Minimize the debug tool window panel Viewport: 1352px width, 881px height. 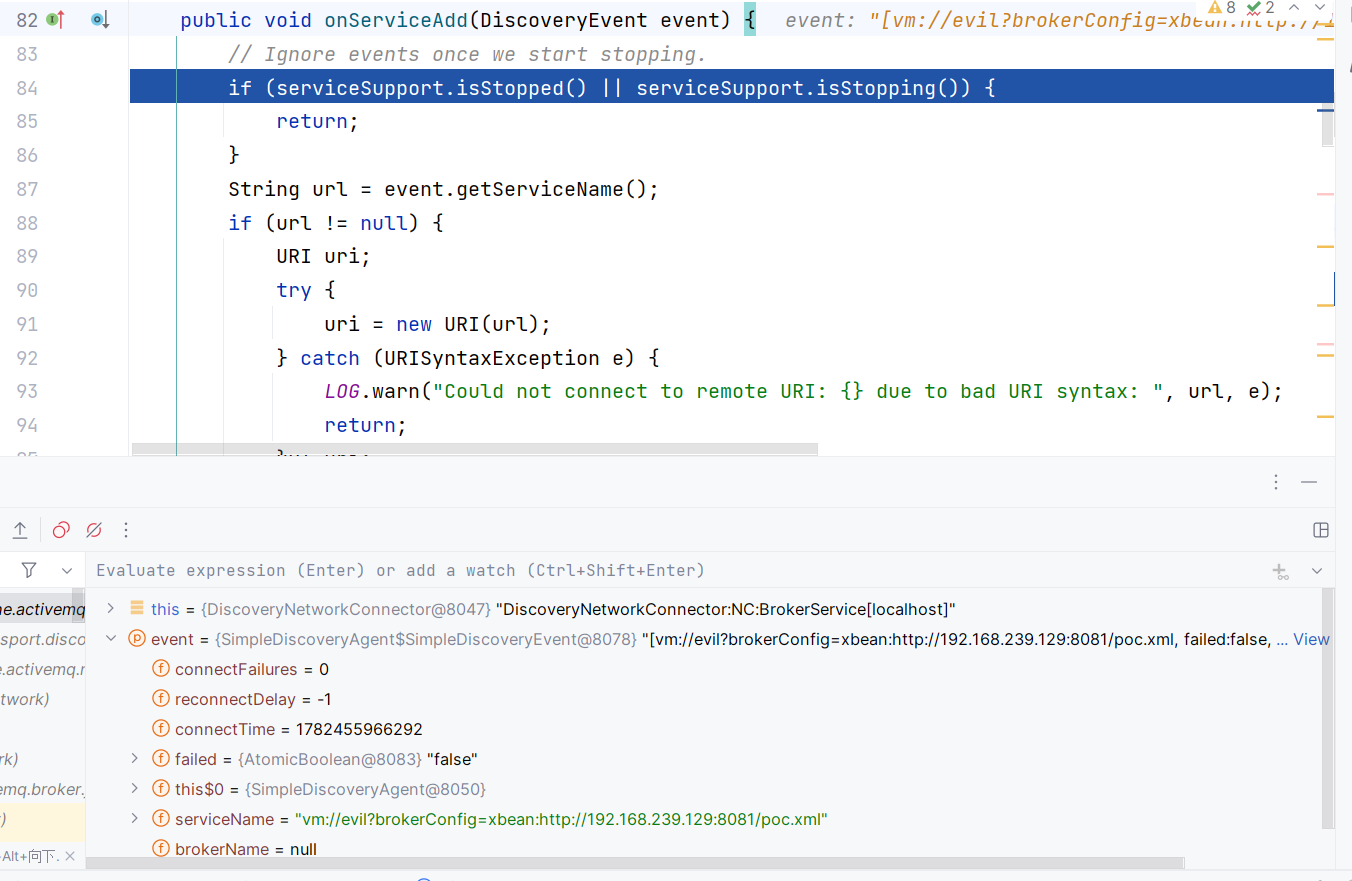point(1309,482)
